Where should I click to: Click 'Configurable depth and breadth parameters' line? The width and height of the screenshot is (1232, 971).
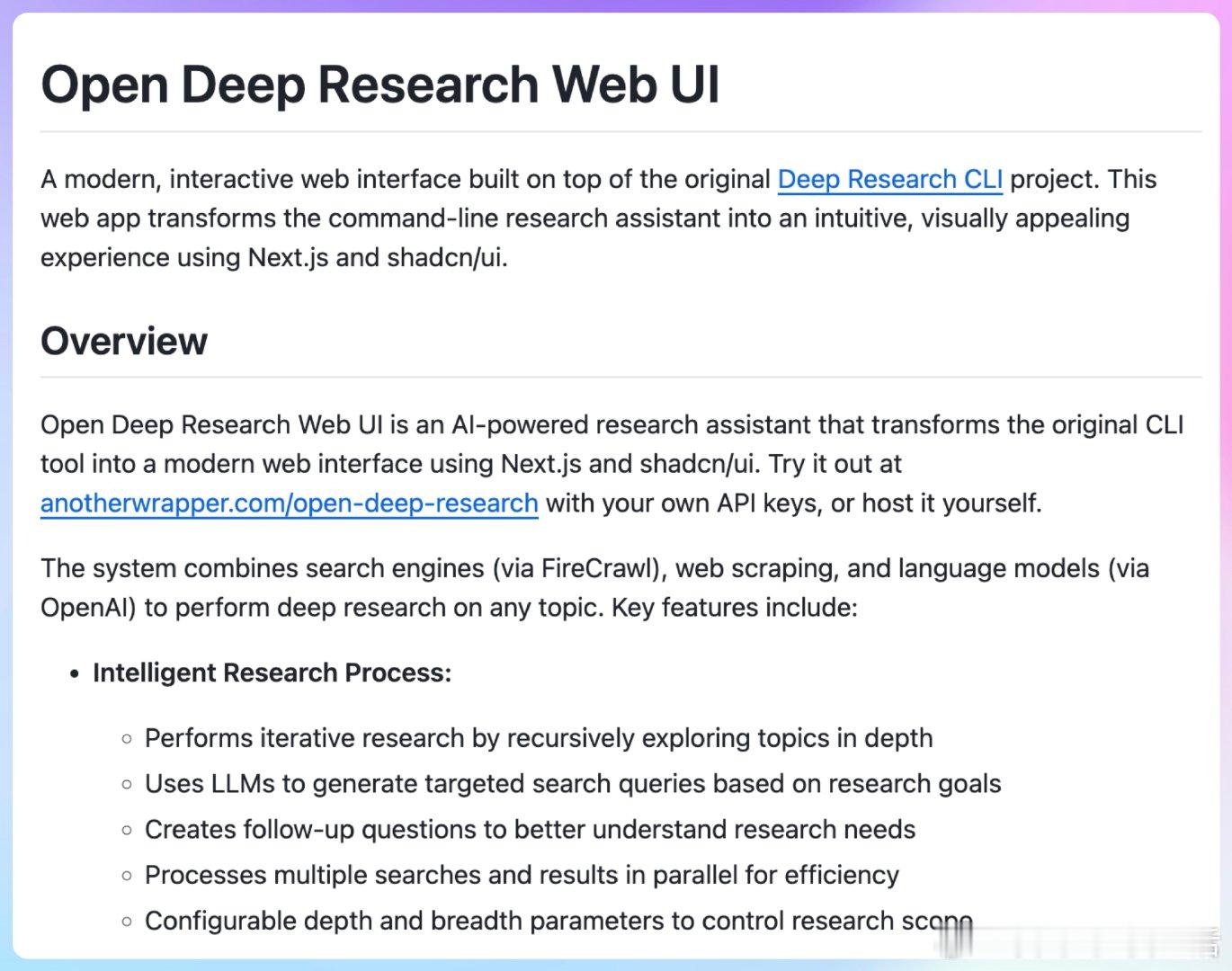(x=558, y=922)
